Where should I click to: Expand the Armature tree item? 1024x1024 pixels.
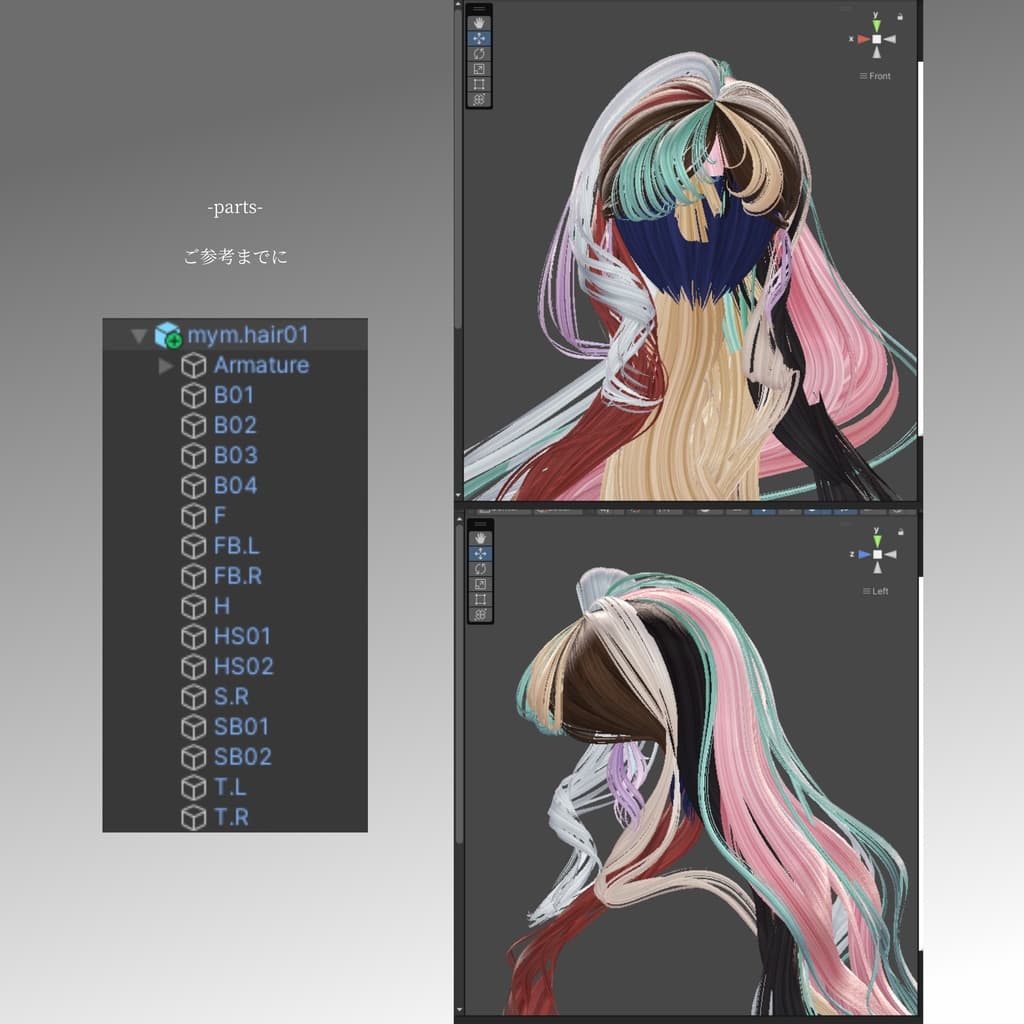coord(165,366)
